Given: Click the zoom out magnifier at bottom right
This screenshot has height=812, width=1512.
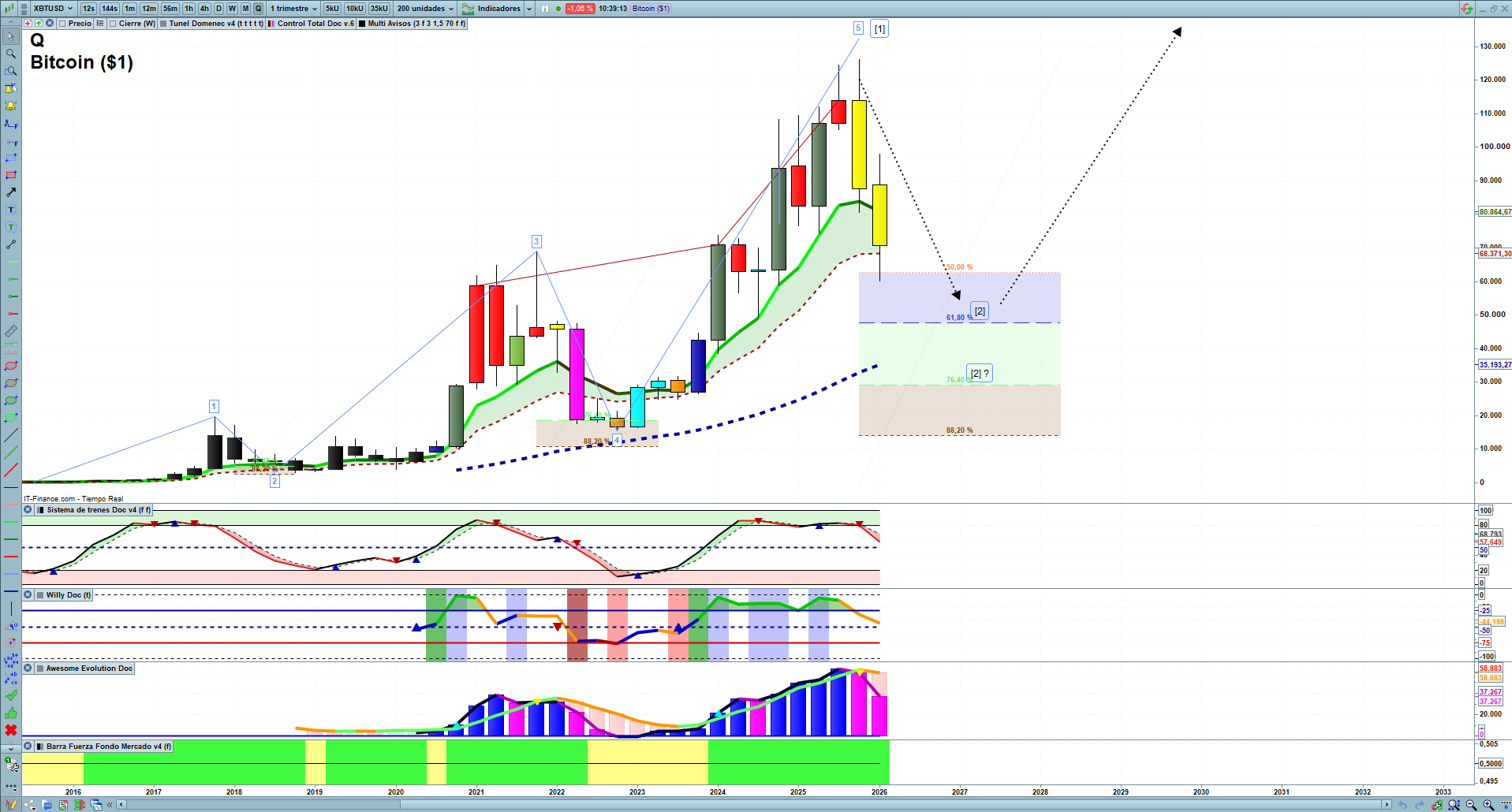Looking at the screenshot, I should (1471, 805).
